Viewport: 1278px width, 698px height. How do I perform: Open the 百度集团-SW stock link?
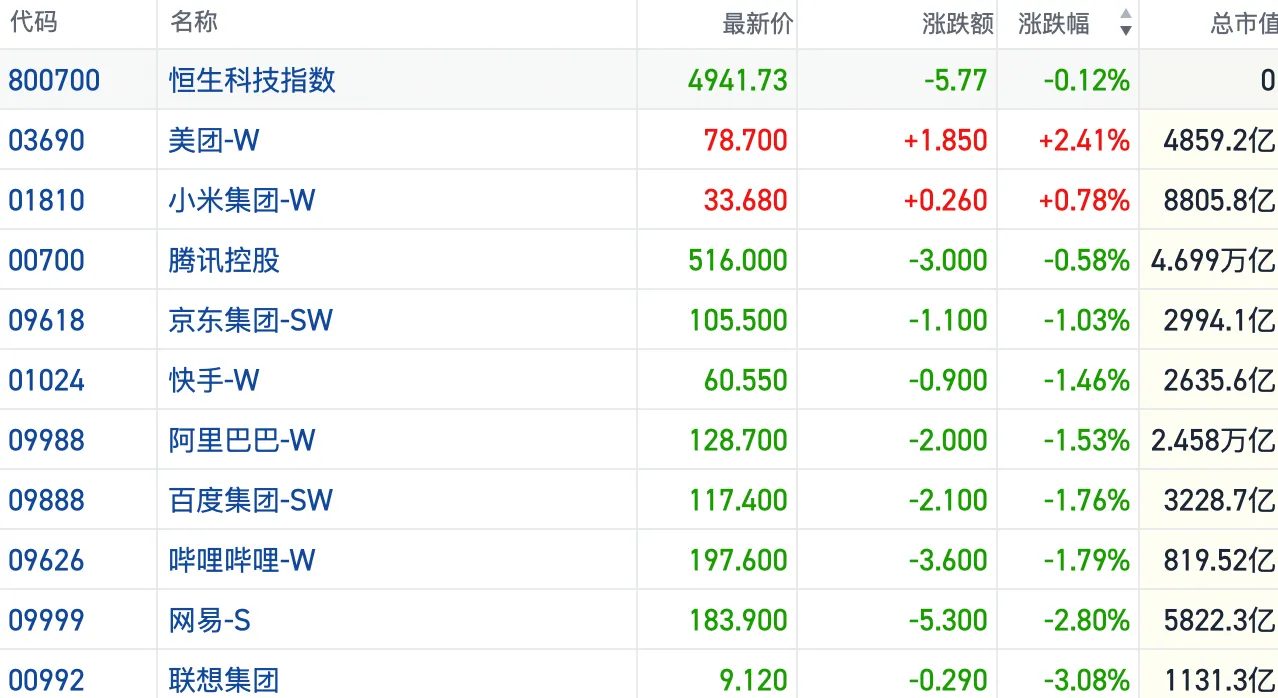pyautogui.click(x=251, y=500)
